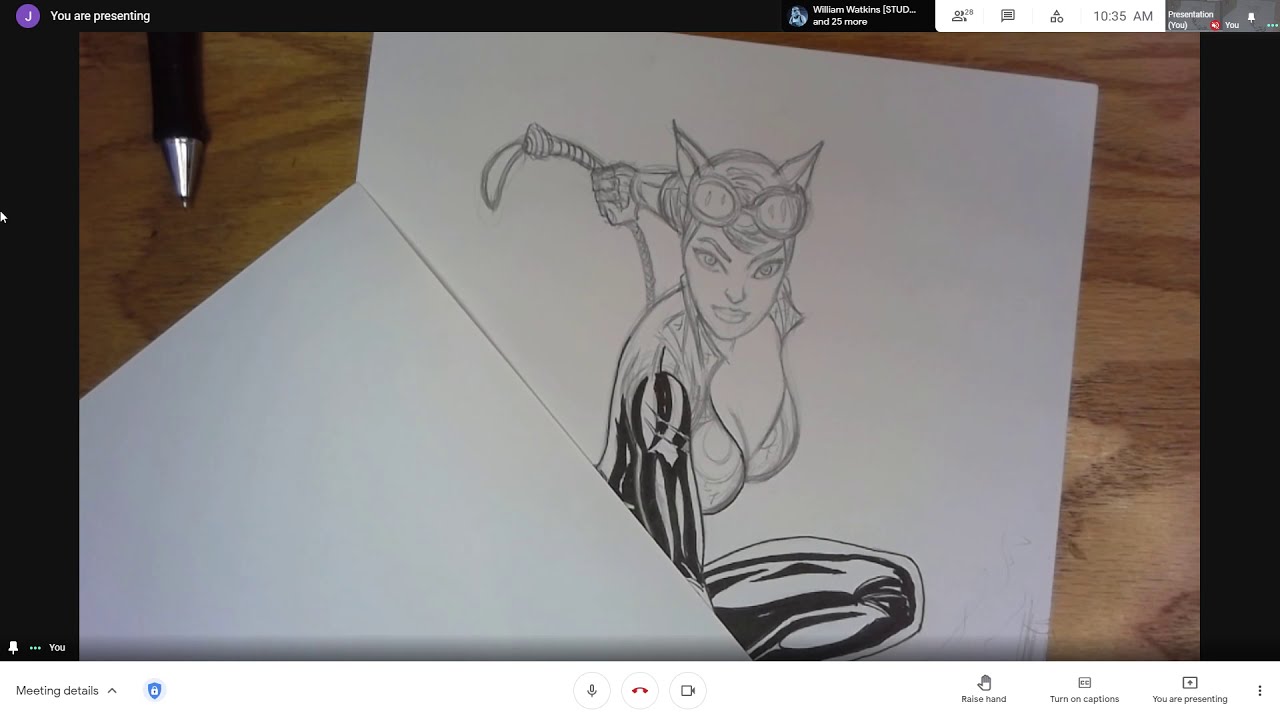
Task: Open the 'You are presenting' options at the bottom
Action: pos(1190,689)
